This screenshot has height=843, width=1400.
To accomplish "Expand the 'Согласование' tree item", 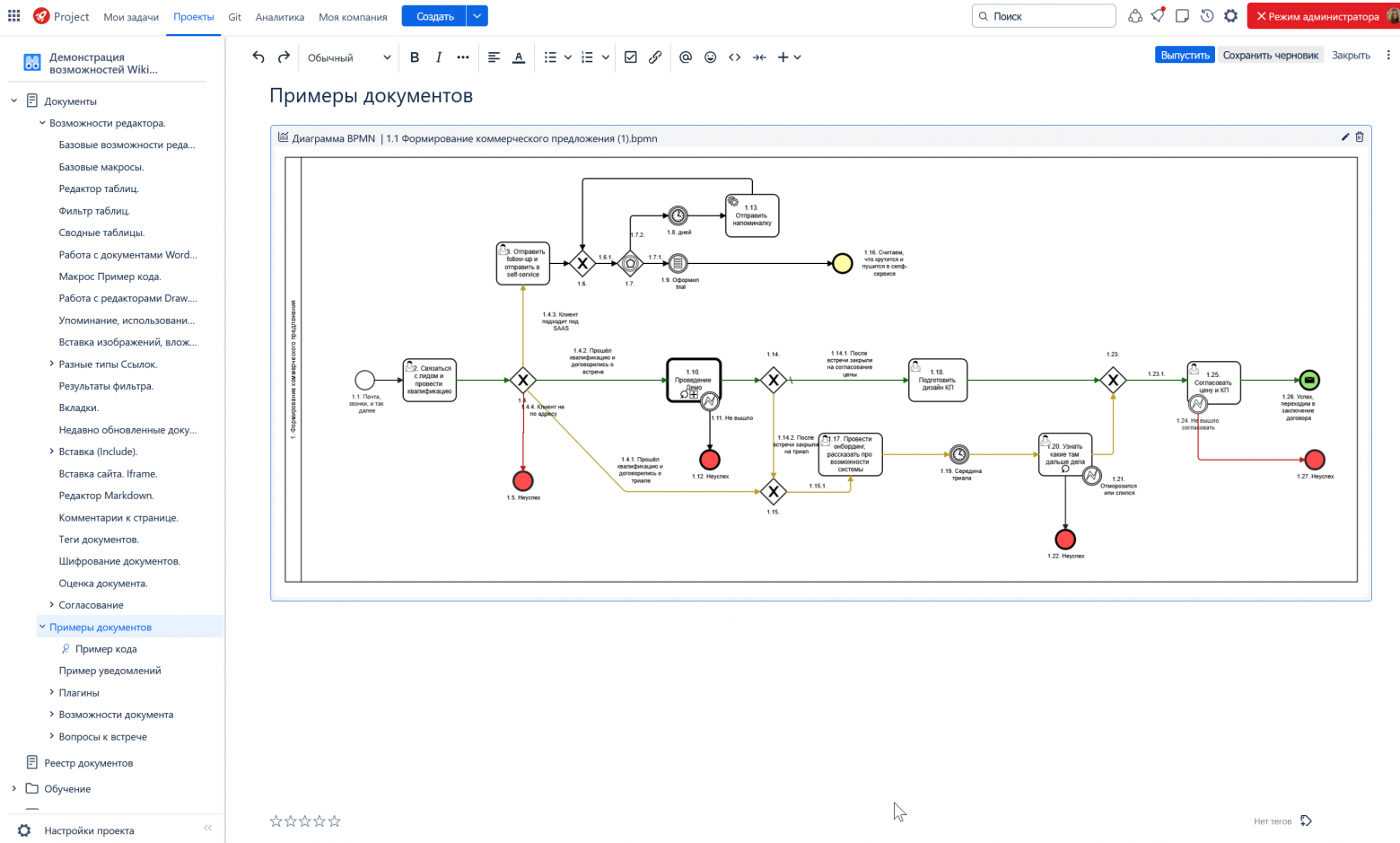I will (x=51, y=605).
